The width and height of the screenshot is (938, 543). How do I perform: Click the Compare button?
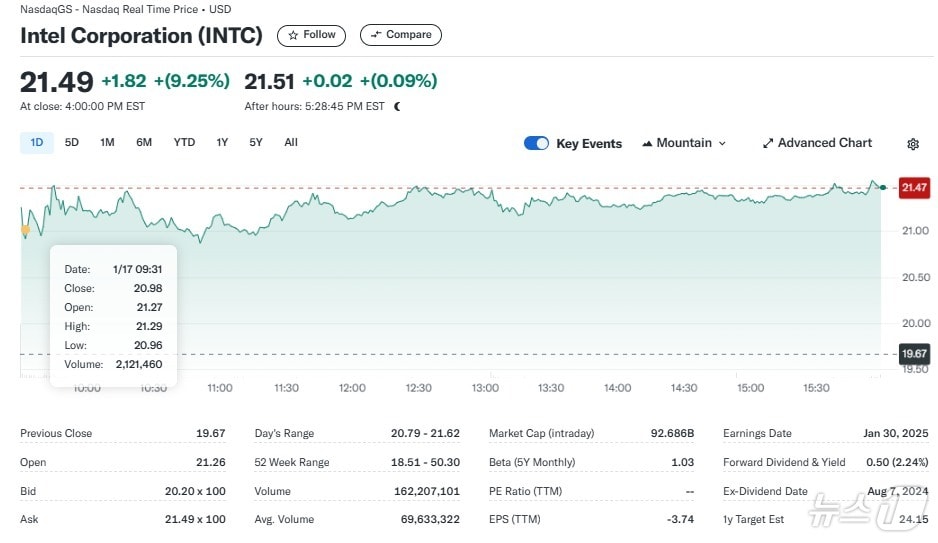coord(400,35)
